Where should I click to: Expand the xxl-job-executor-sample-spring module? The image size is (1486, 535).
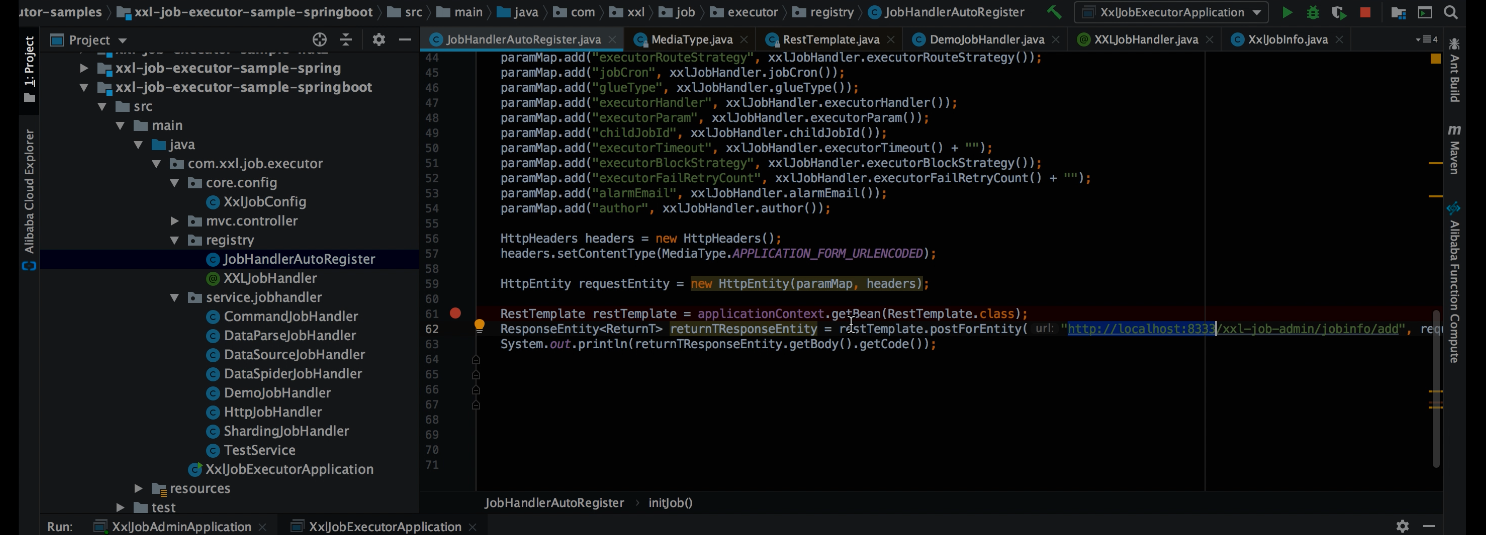pyautogui.click(x=86, y=69)
